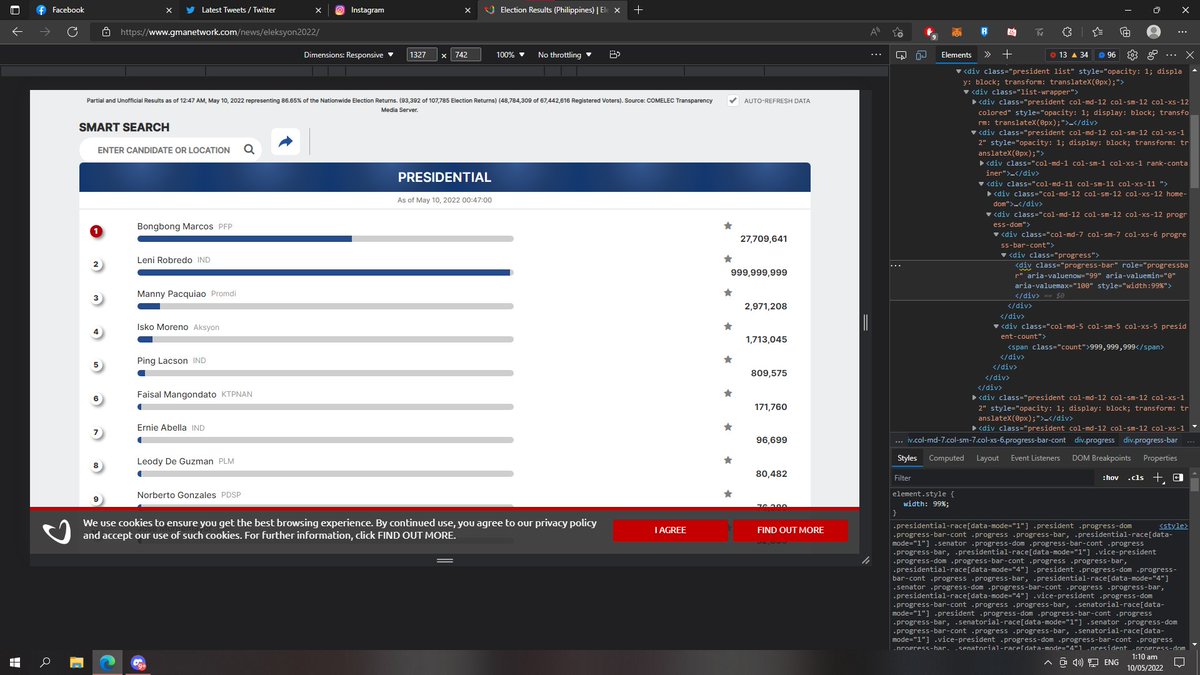Open the No throttling dropdown
Viewport: 1200px width, 675px height.
(565, 55)
